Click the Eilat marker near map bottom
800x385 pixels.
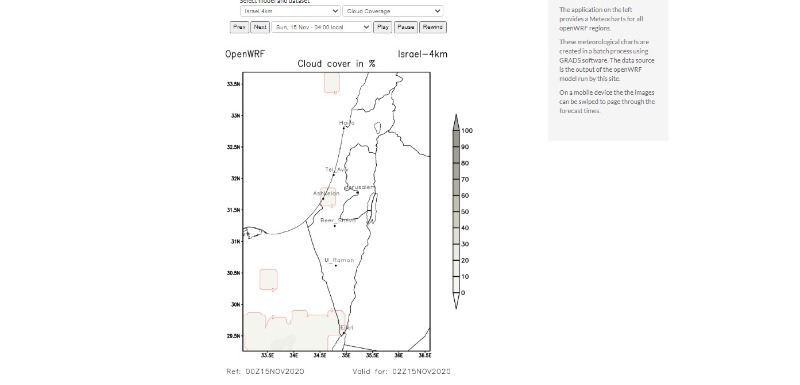click(344, 333)
